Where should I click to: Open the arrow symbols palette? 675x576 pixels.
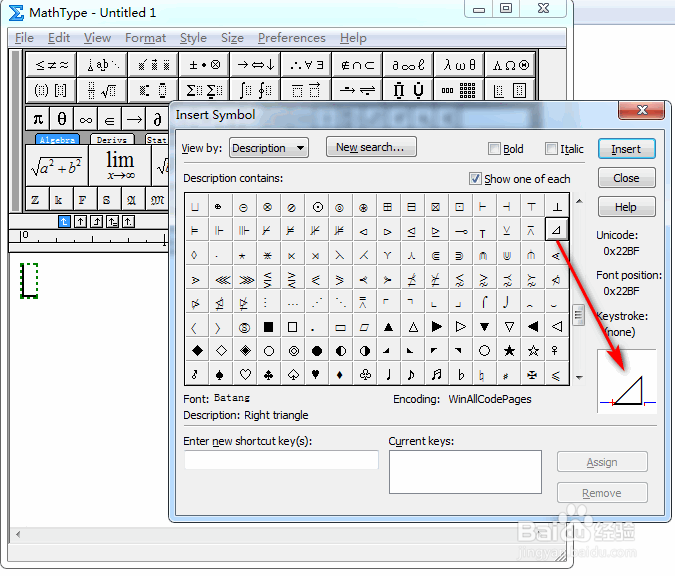255,65
